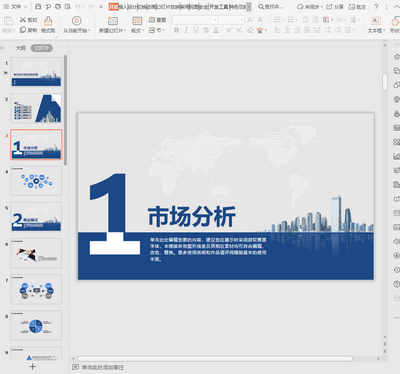Screen dimensions: 400x374
Task: Collapse the slide panel with double chevron
Action: (2, 48)
